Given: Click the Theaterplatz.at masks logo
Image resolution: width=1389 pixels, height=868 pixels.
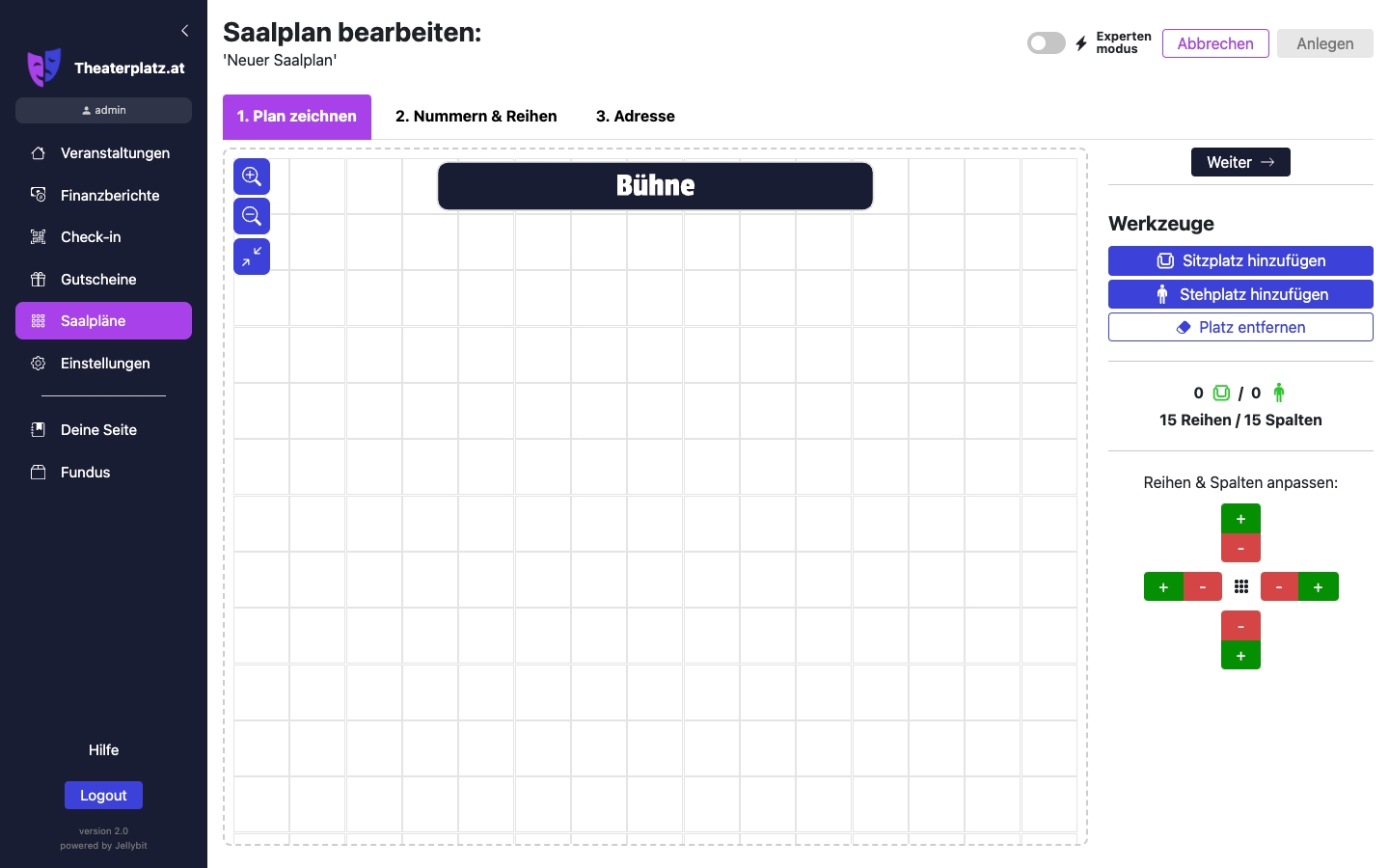Looking at the screenshot, I should 44,67.
